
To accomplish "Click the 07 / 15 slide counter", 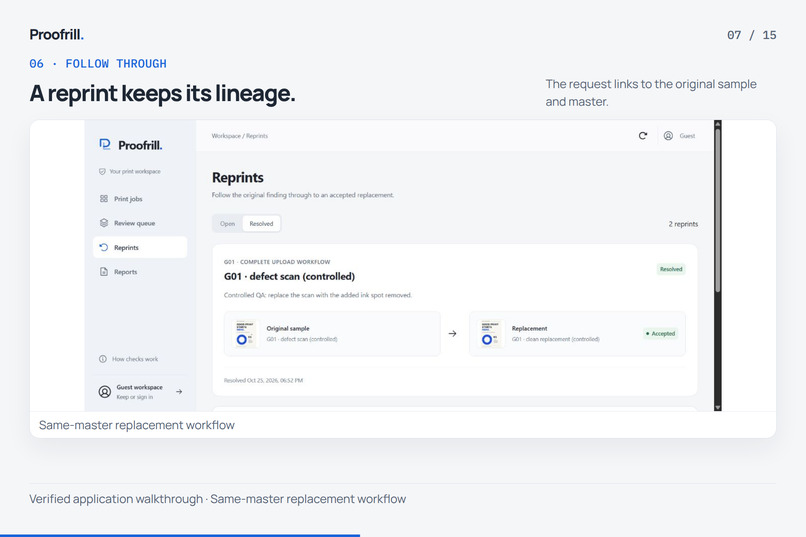I will click(x=752, y=35).
